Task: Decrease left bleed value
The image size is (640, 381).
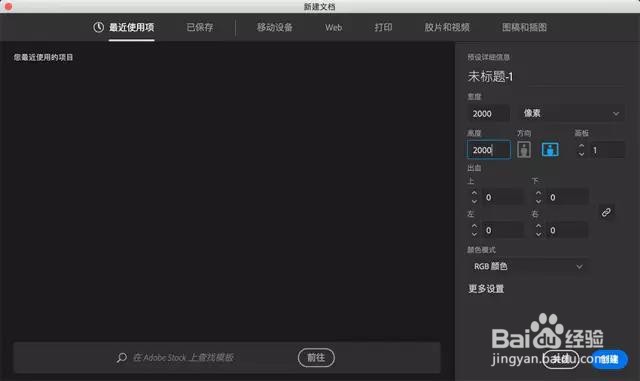Action: pos(474,234)
